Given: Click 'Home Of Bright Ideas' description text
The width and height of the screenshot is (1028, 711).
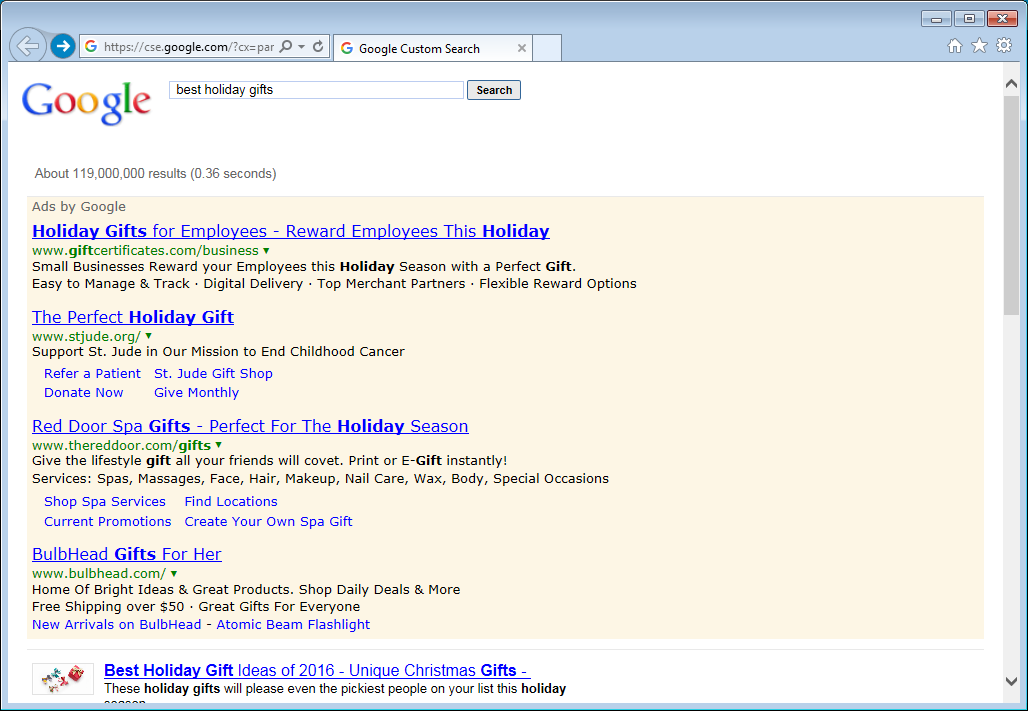Looking at the screenshot, I should click(246, 590).
